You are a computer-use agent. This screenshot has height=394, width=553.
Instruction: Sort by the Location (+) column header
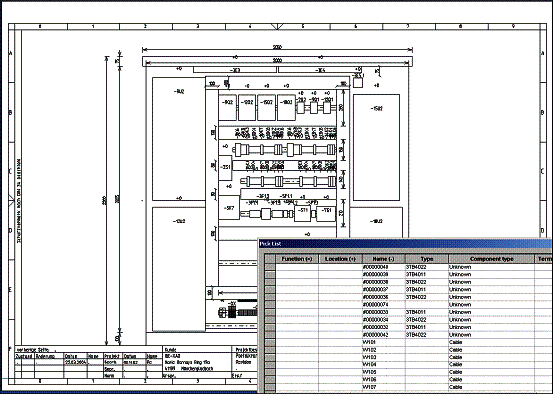(340, 259)
